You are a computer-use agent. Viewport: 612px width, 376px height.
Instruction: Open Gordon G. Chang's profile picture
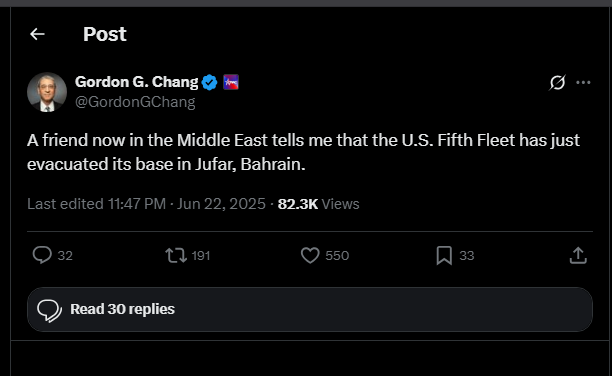[47, 92]
